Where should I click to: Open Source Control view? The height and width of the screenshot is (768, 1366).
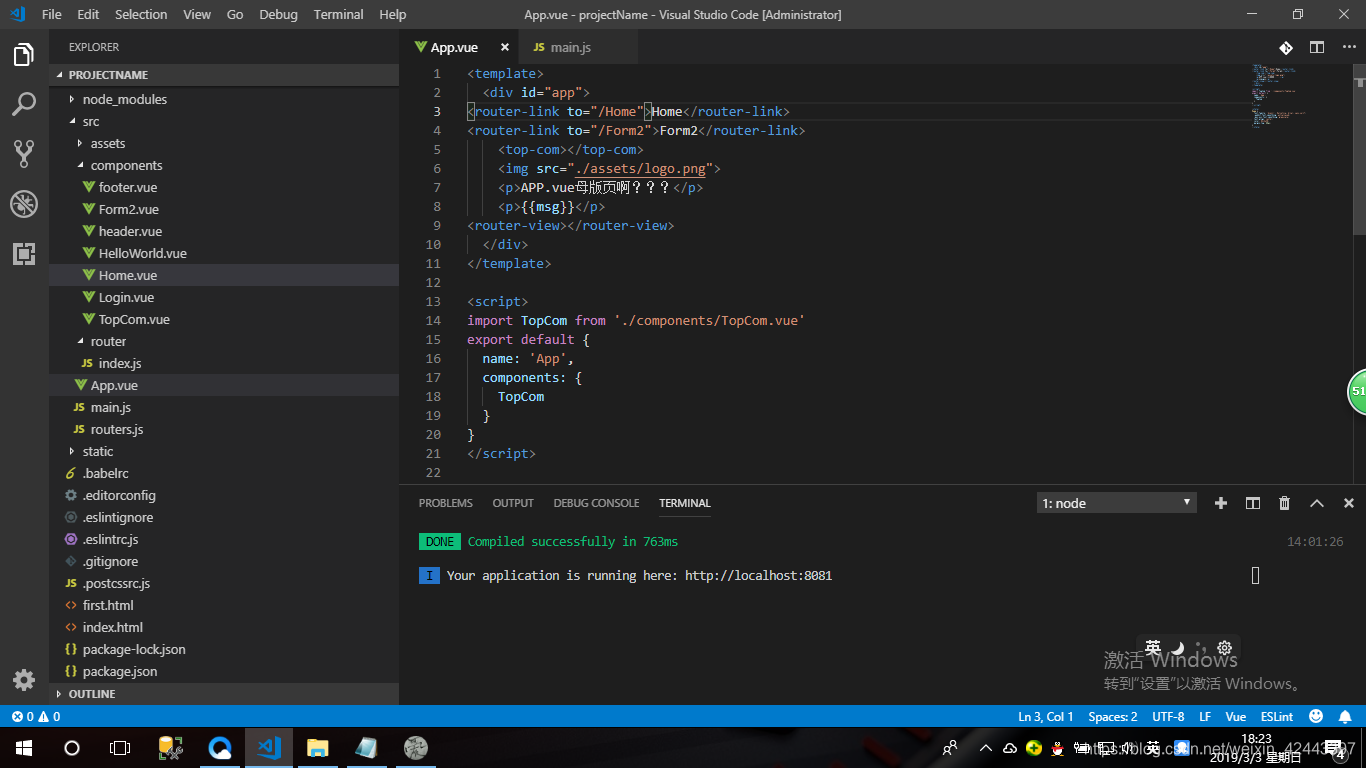(x=24, y=153)
